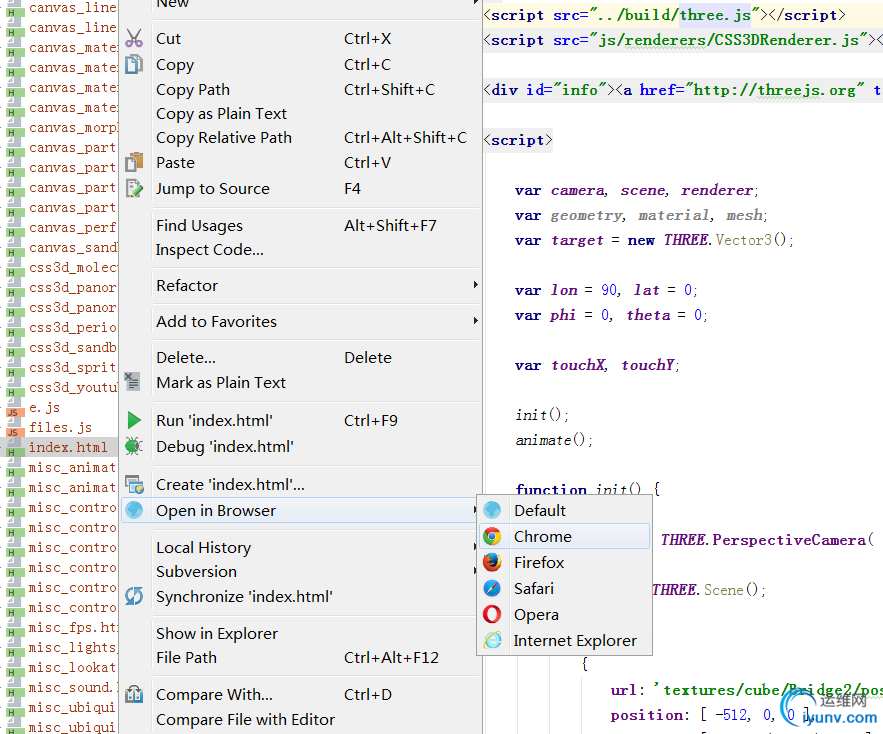Open file in Chrome browser
Viewport: 883px width, 734px height.
[x=564, y=536]
